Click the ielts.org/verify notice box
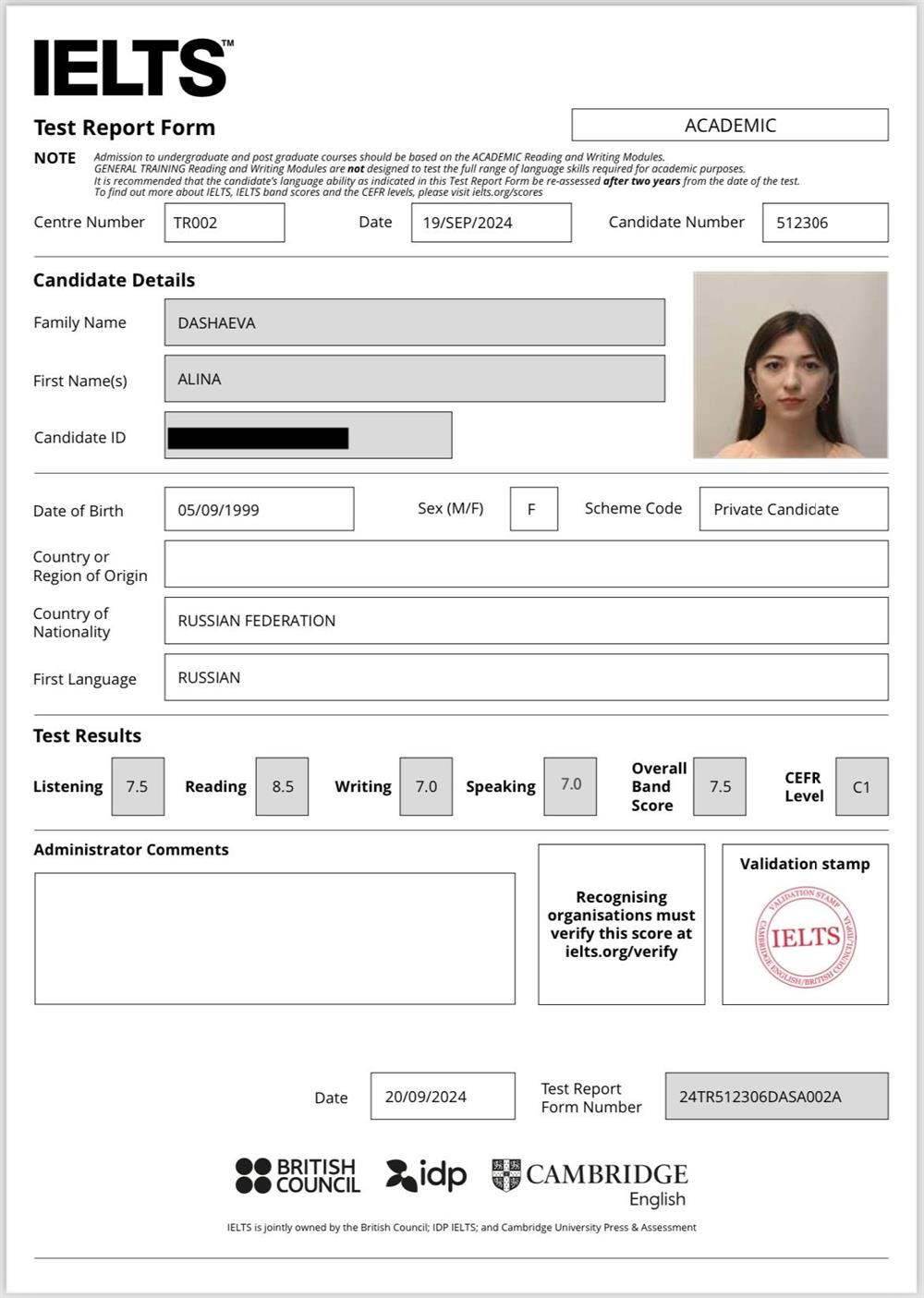The width and height of the screenshot is (924, 1298). pyautogui.click(x=622, y=924)
